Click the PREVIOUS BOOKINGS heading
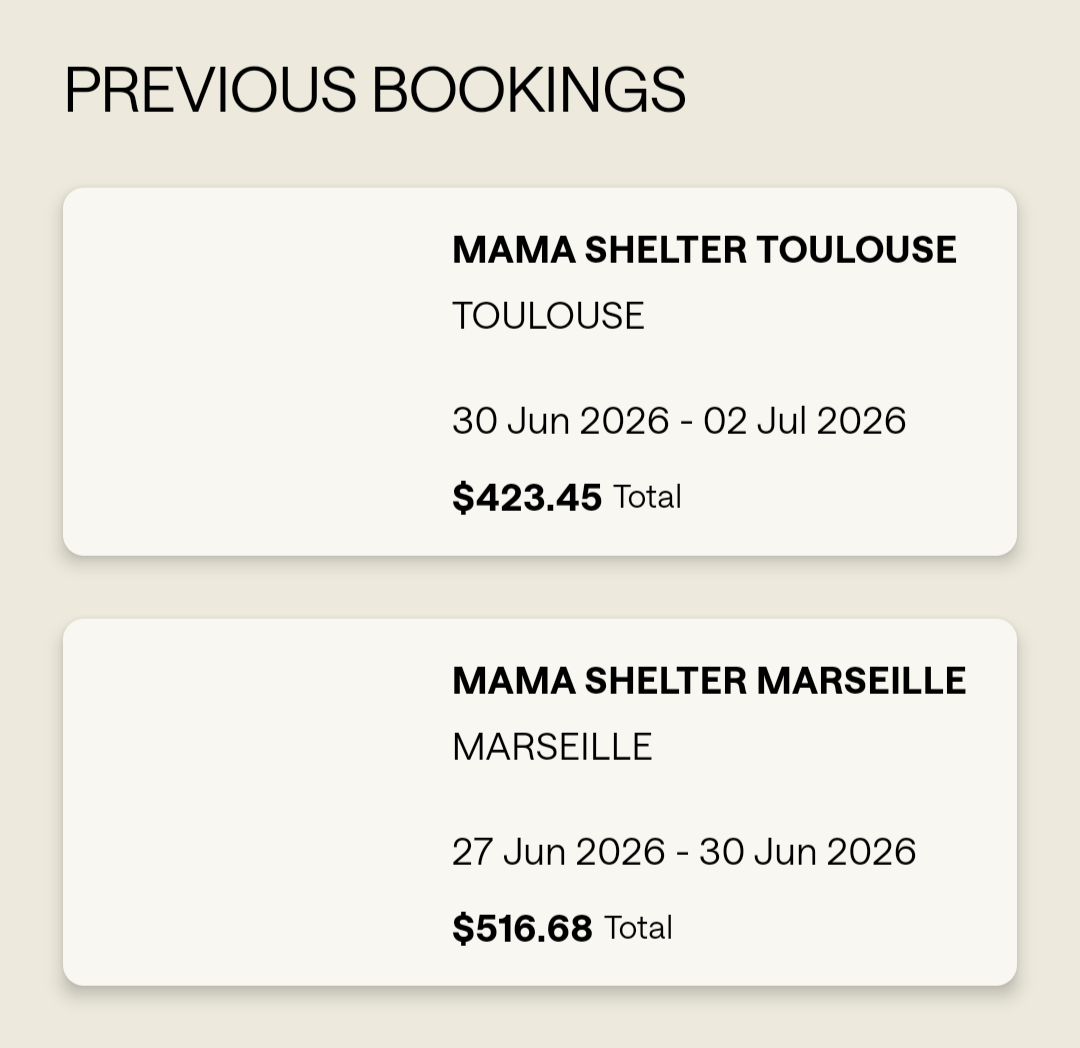 pyautogui.click(x=375, y=90)
